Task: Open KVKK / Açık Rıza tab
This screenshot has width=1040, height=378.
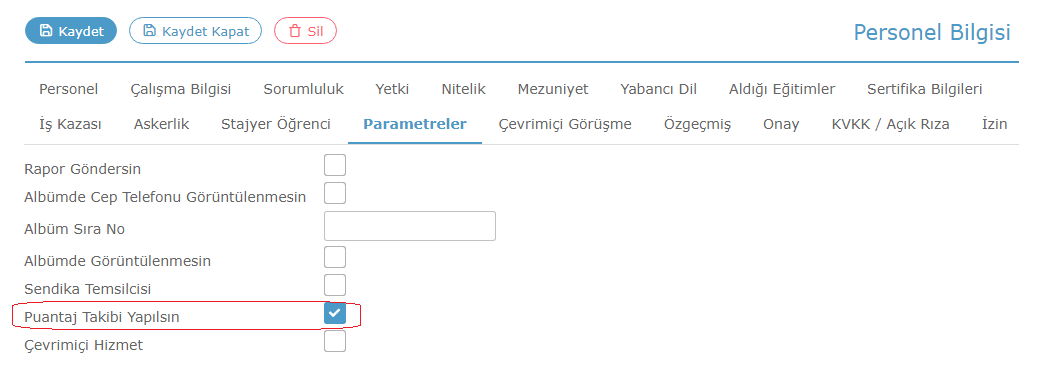Action: coord(890,124)
